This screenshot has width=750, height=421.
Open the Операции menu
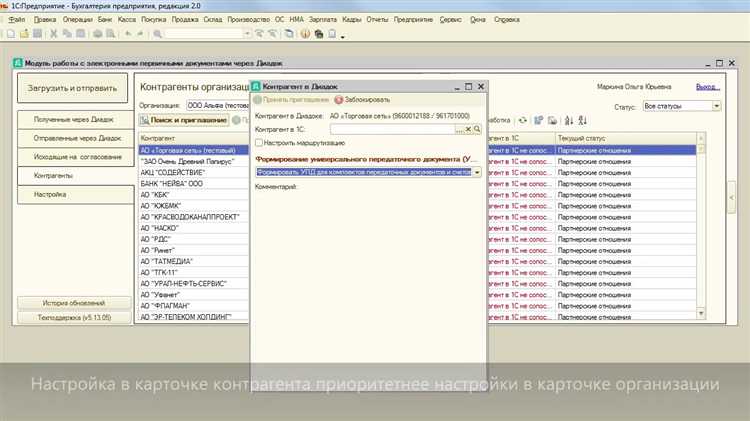77,20
